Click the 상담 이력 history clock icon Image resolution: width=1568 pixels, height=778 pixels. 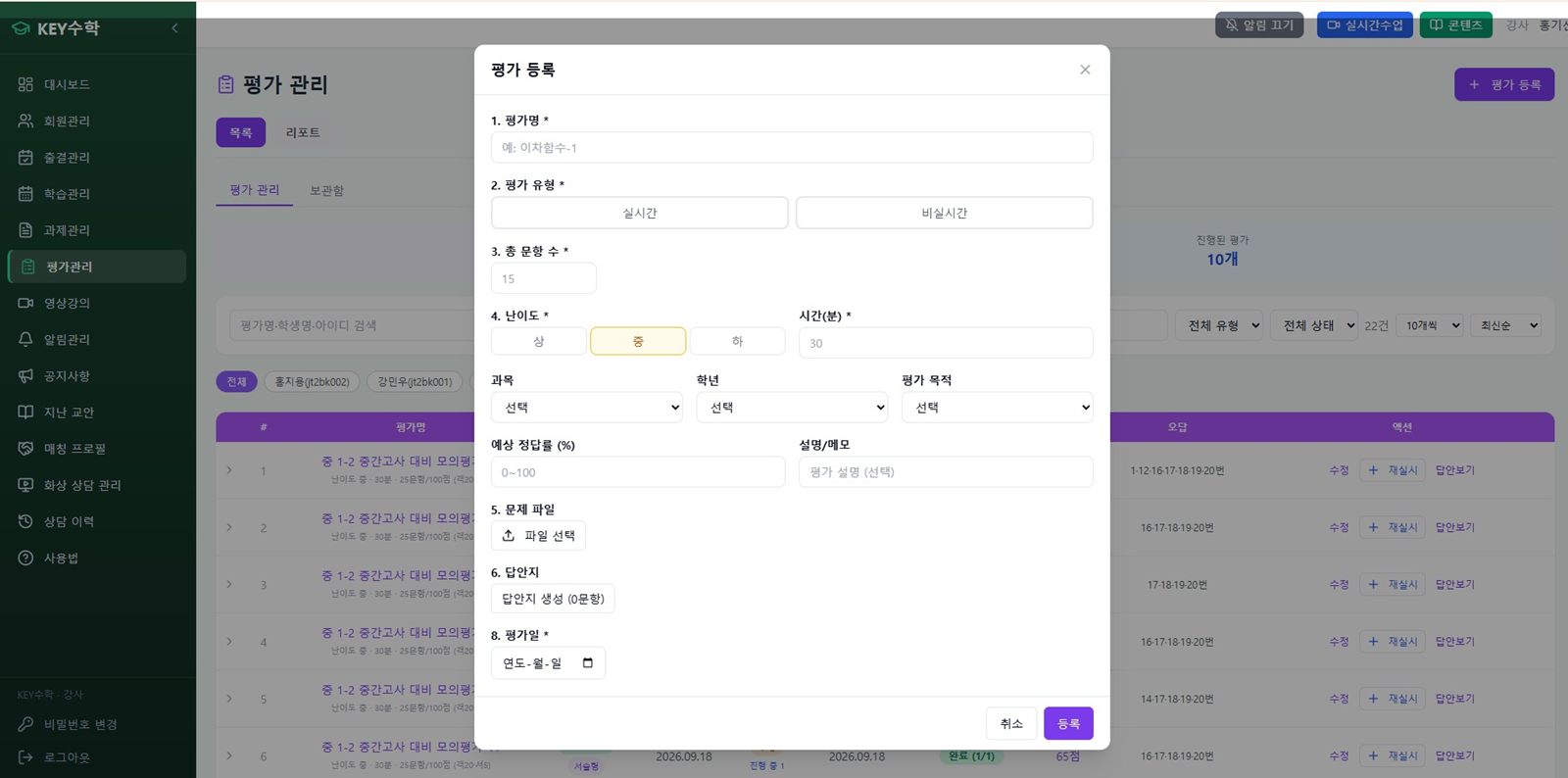[x=25, y=521]
